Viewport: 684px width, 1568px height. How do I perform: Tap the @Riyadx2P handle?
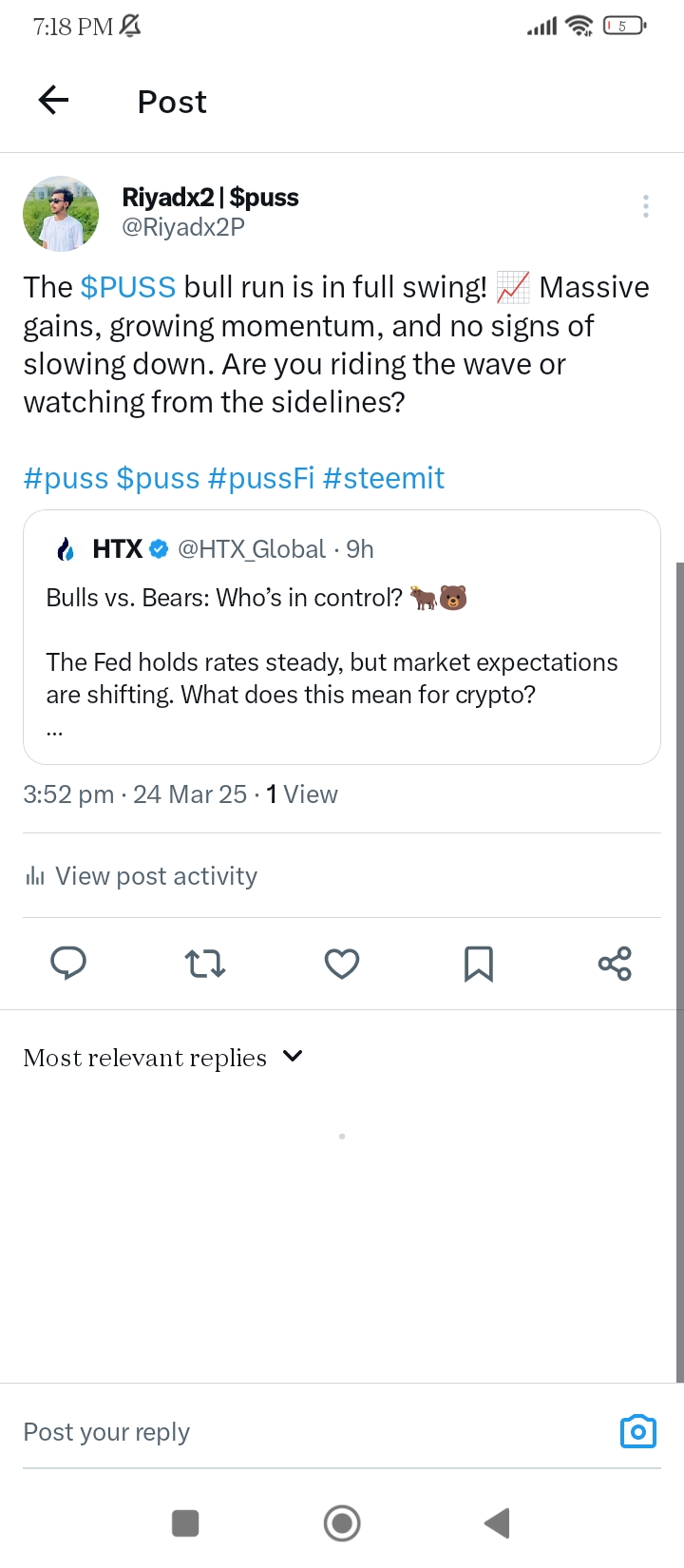pyautogui.click(x=183, y=227)
